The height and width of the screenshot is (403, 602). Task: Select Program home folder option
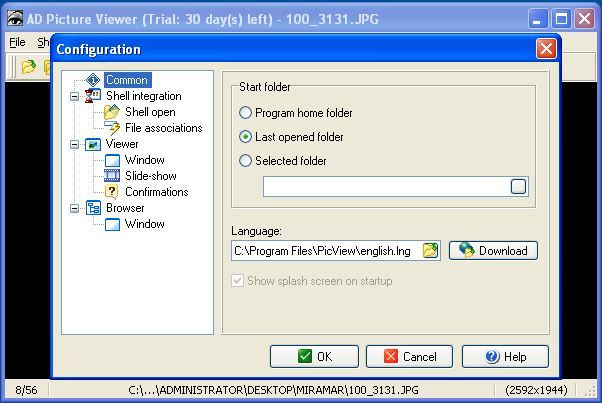(296, 113)
